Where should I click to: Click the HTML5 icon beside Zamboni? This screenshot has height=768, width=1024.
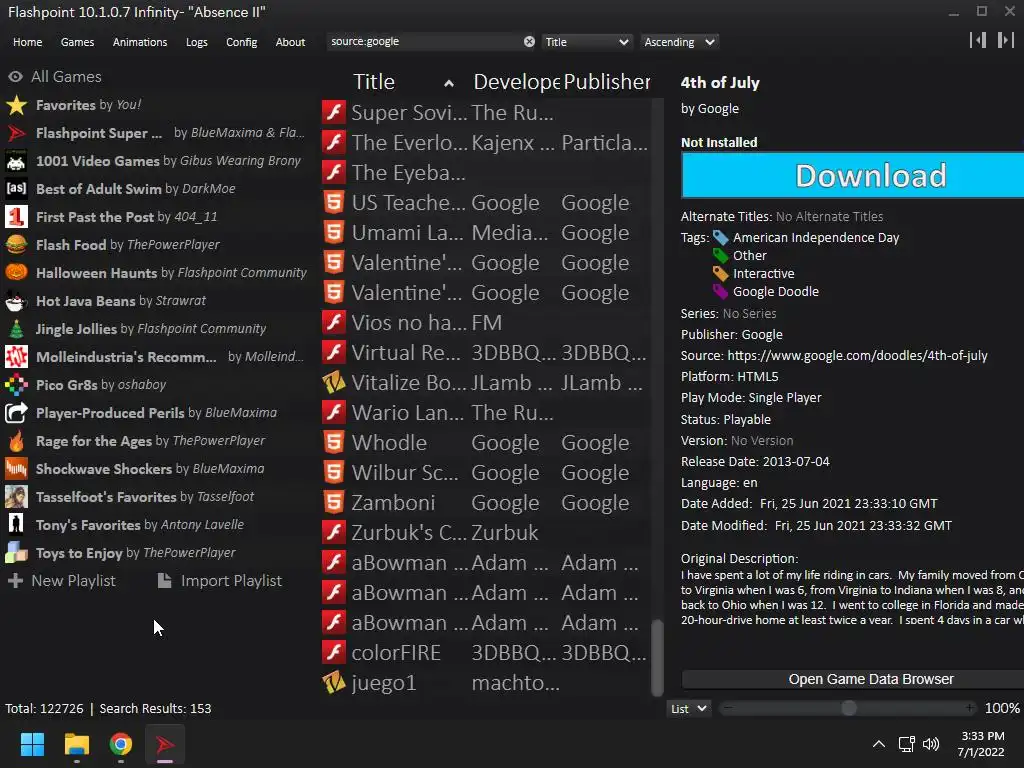pos(334,503)
